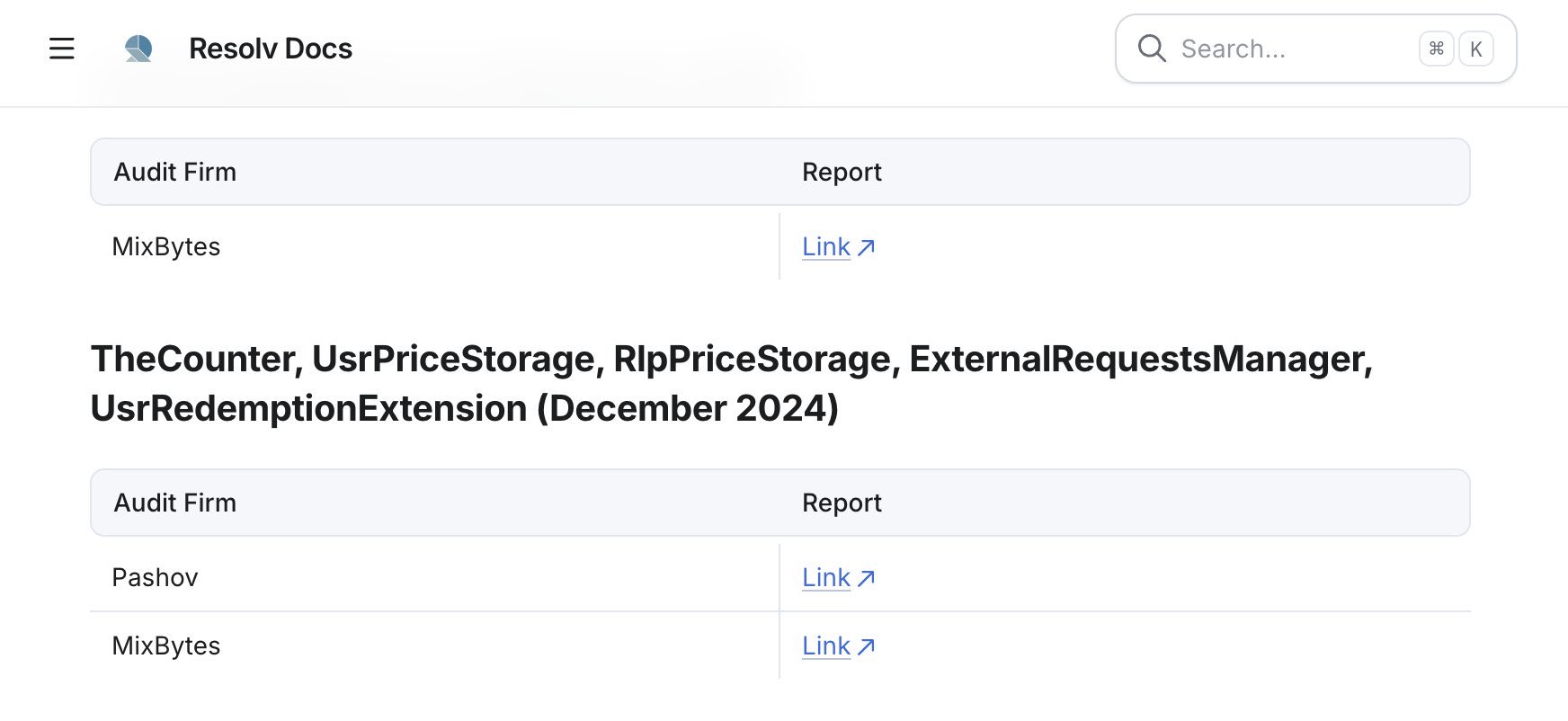Open the December 2024 MixBytes report Link
The width and height of the screenshot is (1568, 721).
(825, 645)
